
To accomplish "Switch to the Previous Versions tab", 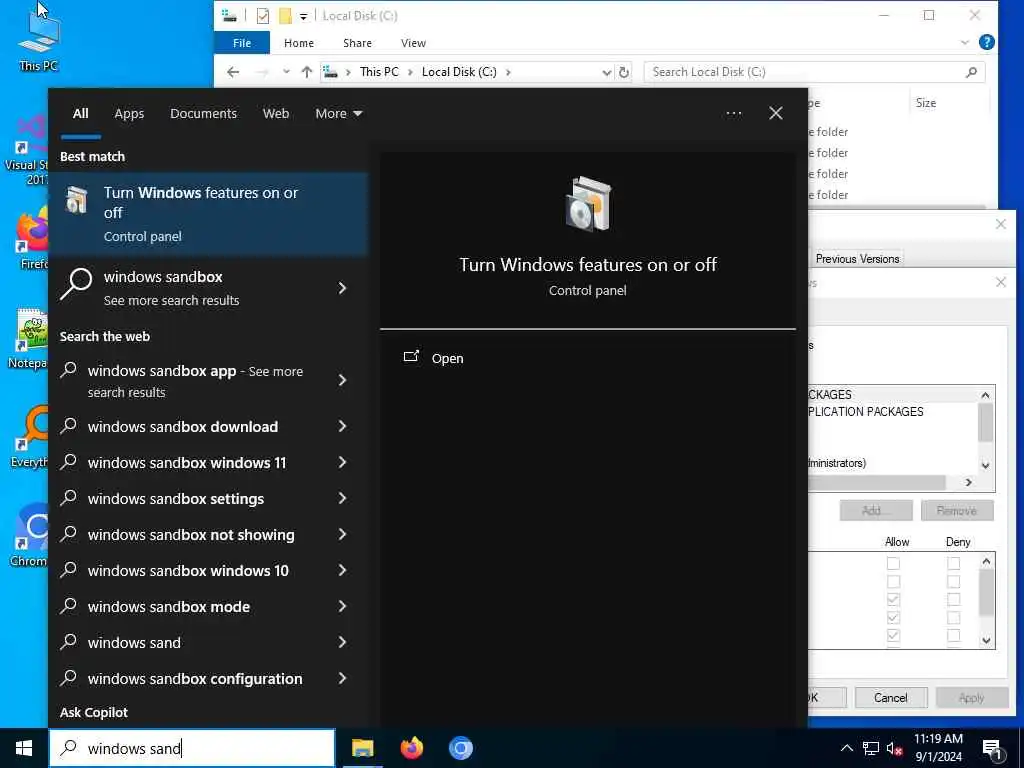I will pos(857,259).
